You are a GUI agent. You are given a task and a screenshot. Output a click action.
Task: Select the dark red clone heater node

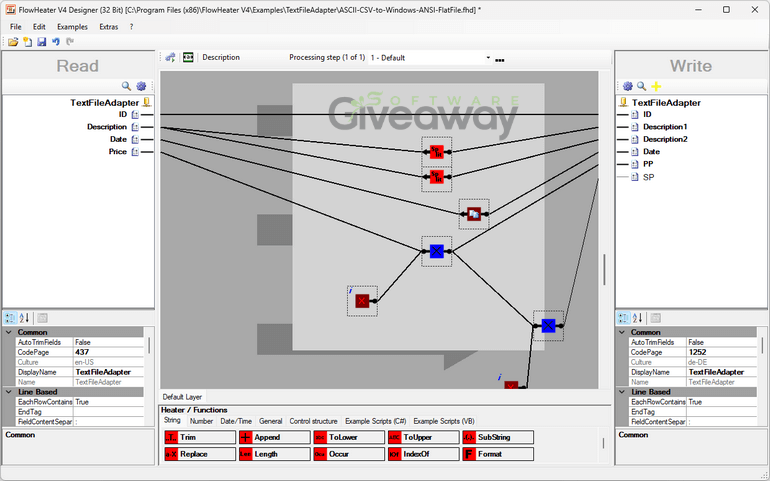474,214
